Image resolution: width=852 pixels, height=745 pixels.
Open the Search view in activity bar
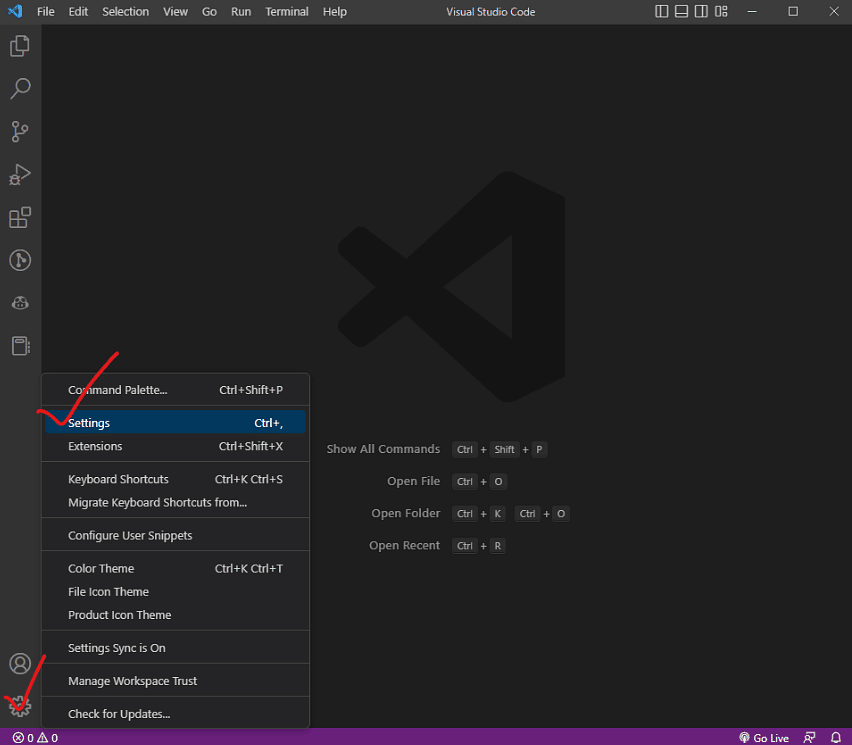(x=20, y=89)
